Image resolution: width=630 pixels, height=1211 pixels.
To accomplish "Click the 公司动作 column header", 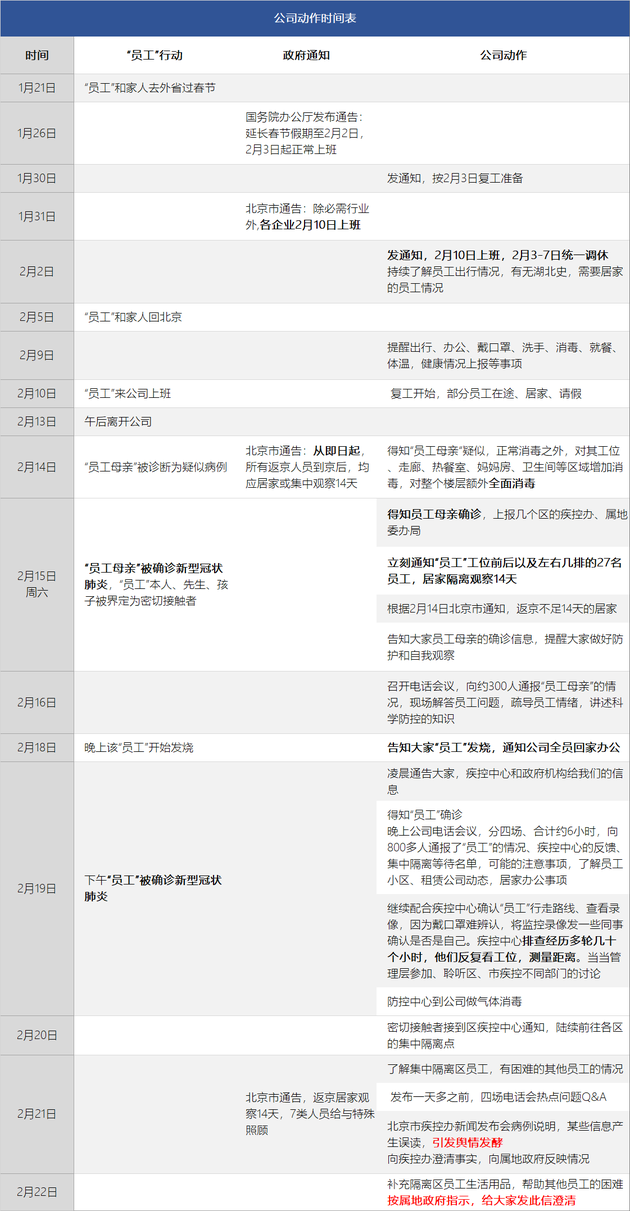I will 502,55.
